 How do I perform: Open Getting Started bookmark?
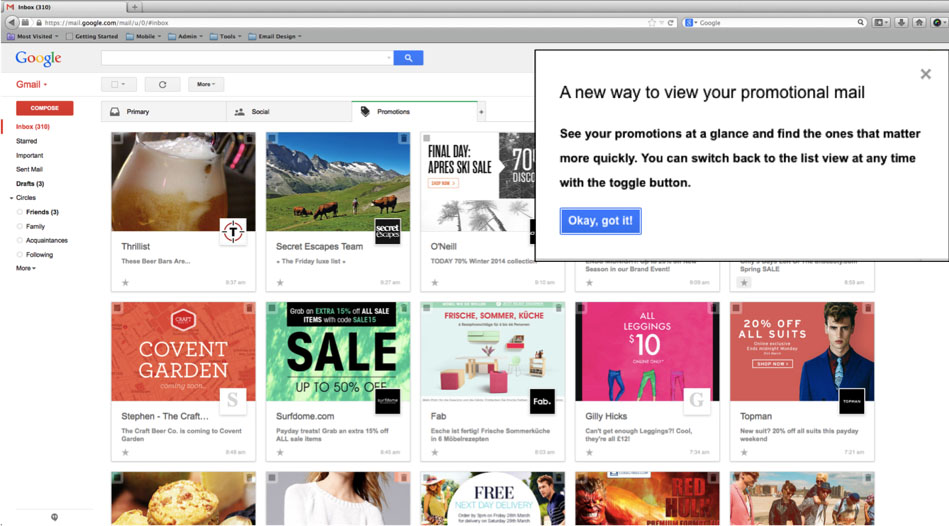[92, 36]
